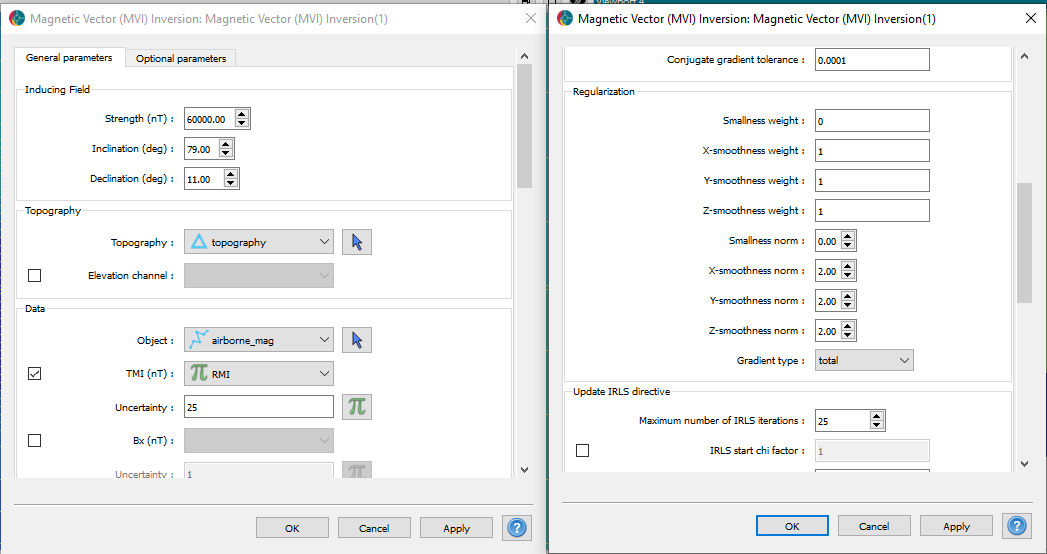Pick topography object with arrow selector icon
The height and width of the screenshot is (554, 1047).
click(357, 242)
